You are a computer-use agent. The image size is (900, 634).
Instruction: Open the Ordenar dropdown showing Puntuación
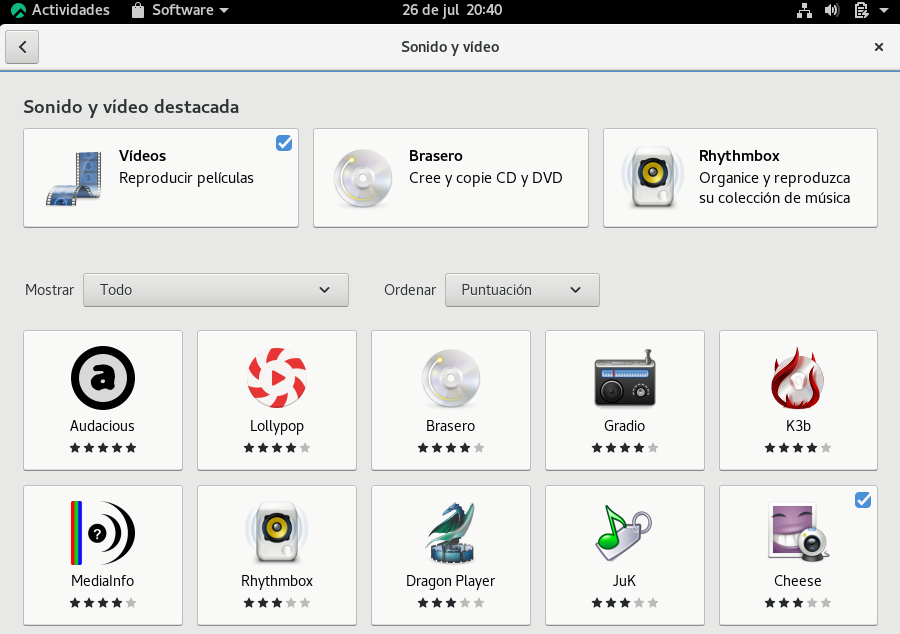tap(522, 290)
